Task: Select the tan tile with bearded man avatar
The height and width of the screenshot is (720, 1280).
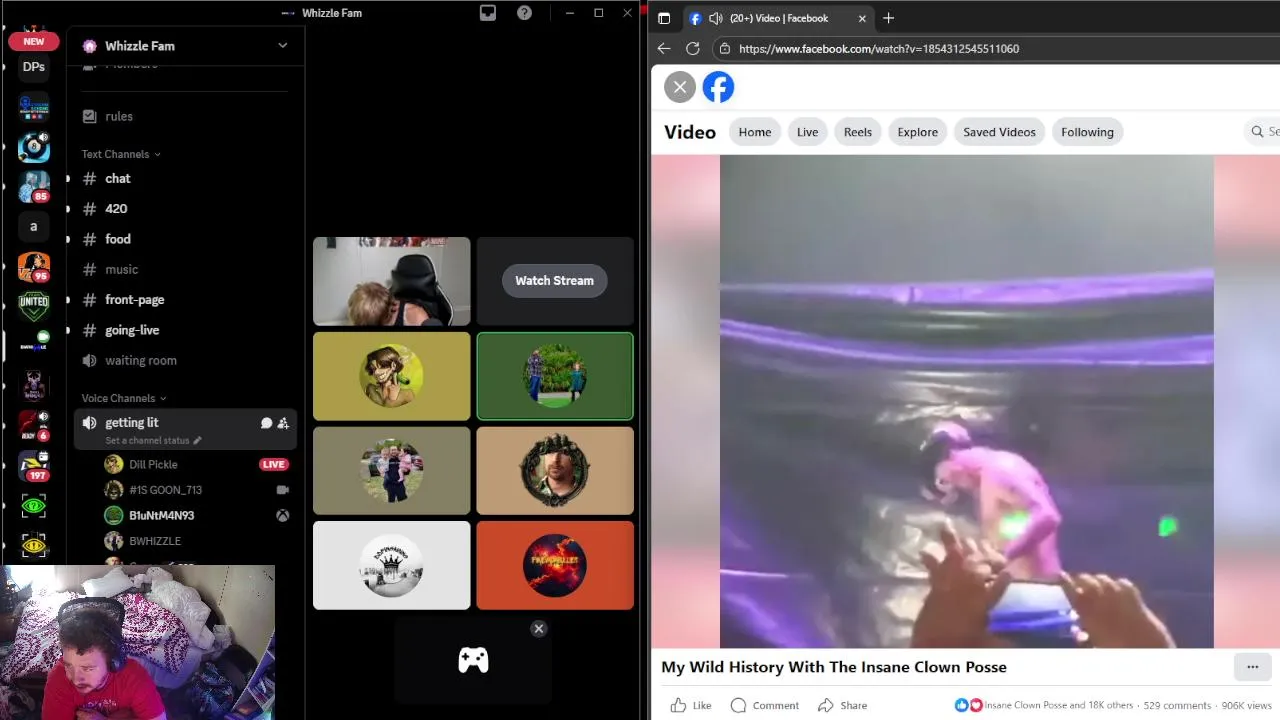Action: (x=555, y=470)
